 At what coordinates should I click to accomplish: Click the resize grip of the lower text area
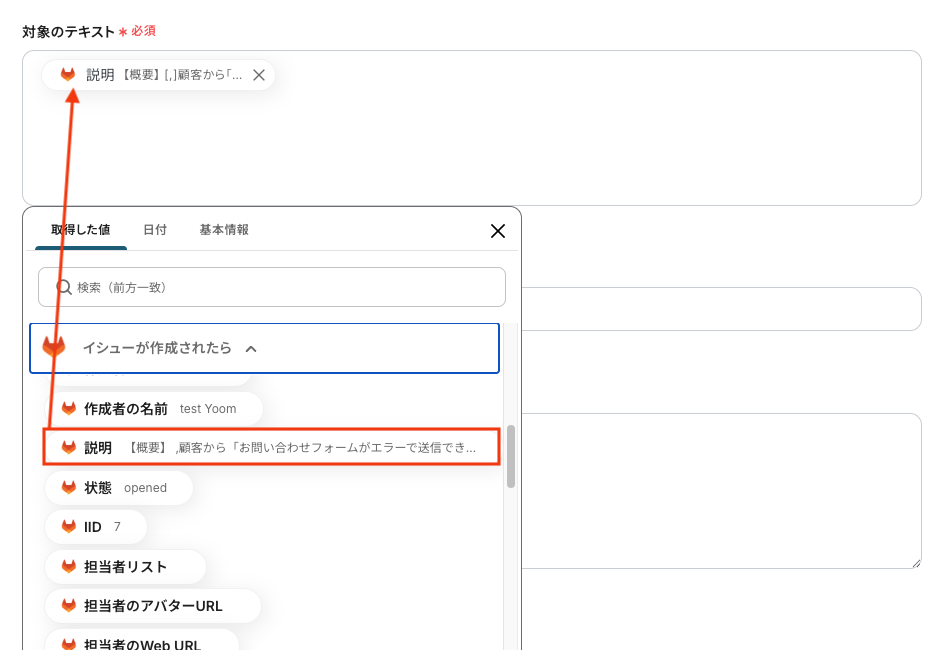coord(916,563)
